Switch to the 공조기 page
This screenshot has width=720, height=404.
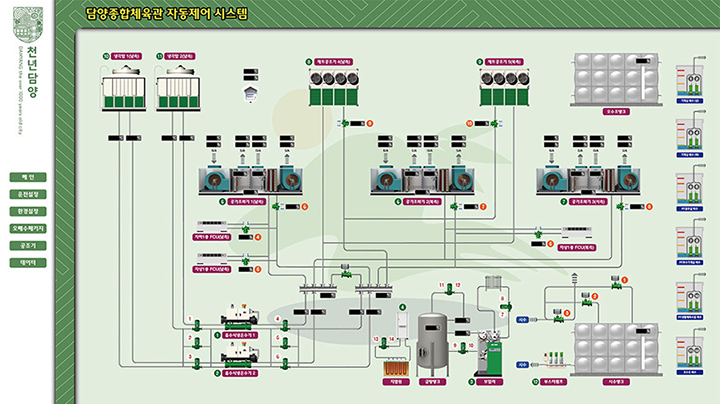[28, 245]
